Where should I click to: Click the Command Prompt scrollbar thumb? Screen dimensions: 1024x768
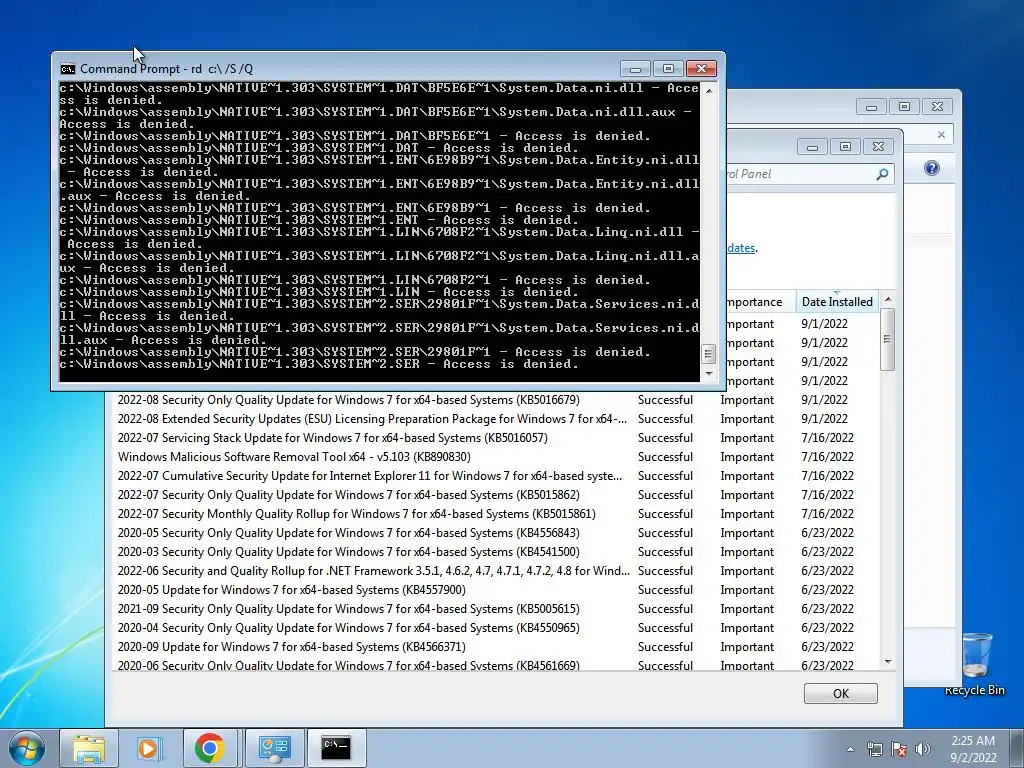coord(709,354)
